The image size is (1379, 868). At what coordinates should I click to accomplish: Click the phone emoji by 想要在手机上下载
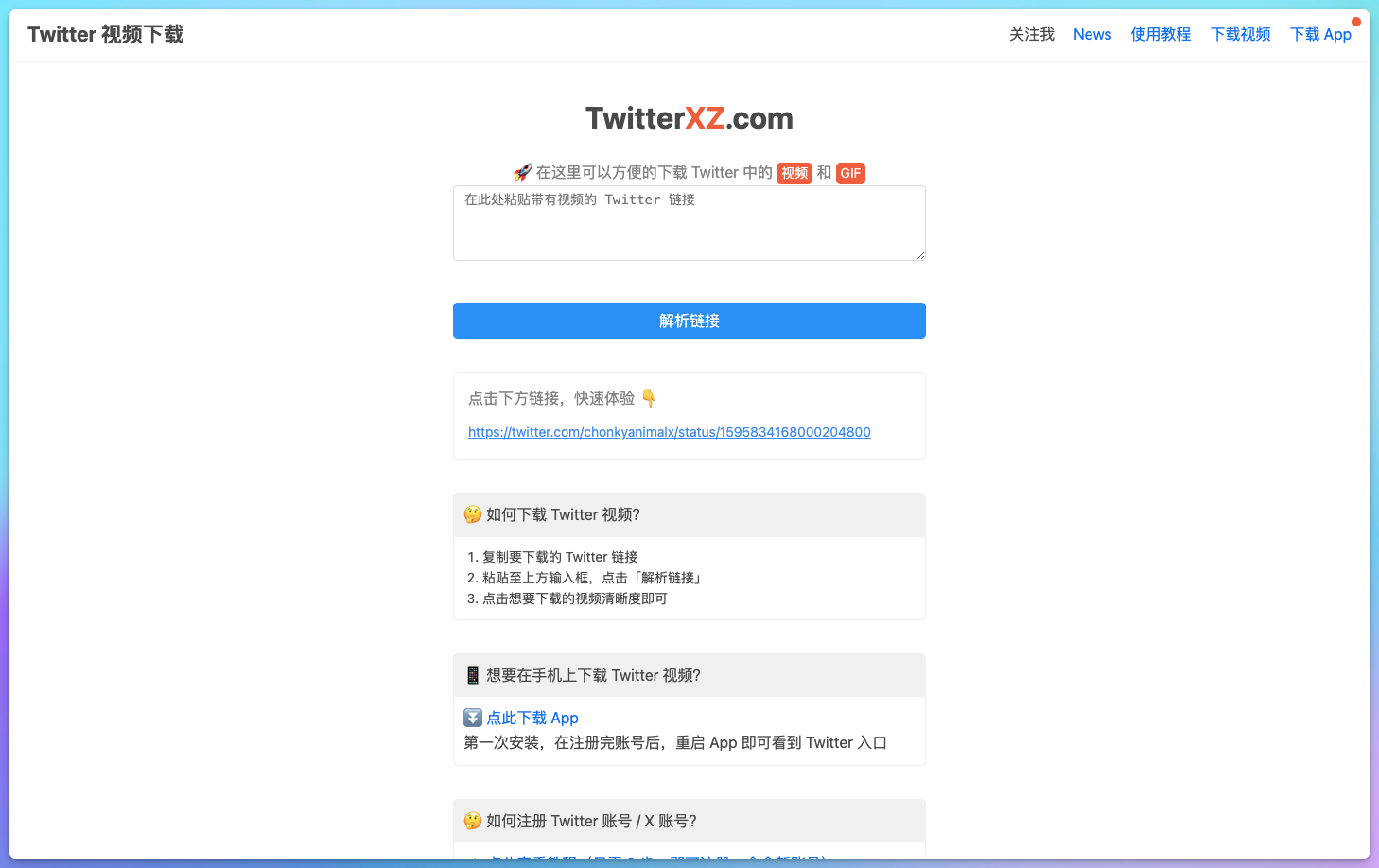pyautogui.click(x=473, y=675)
